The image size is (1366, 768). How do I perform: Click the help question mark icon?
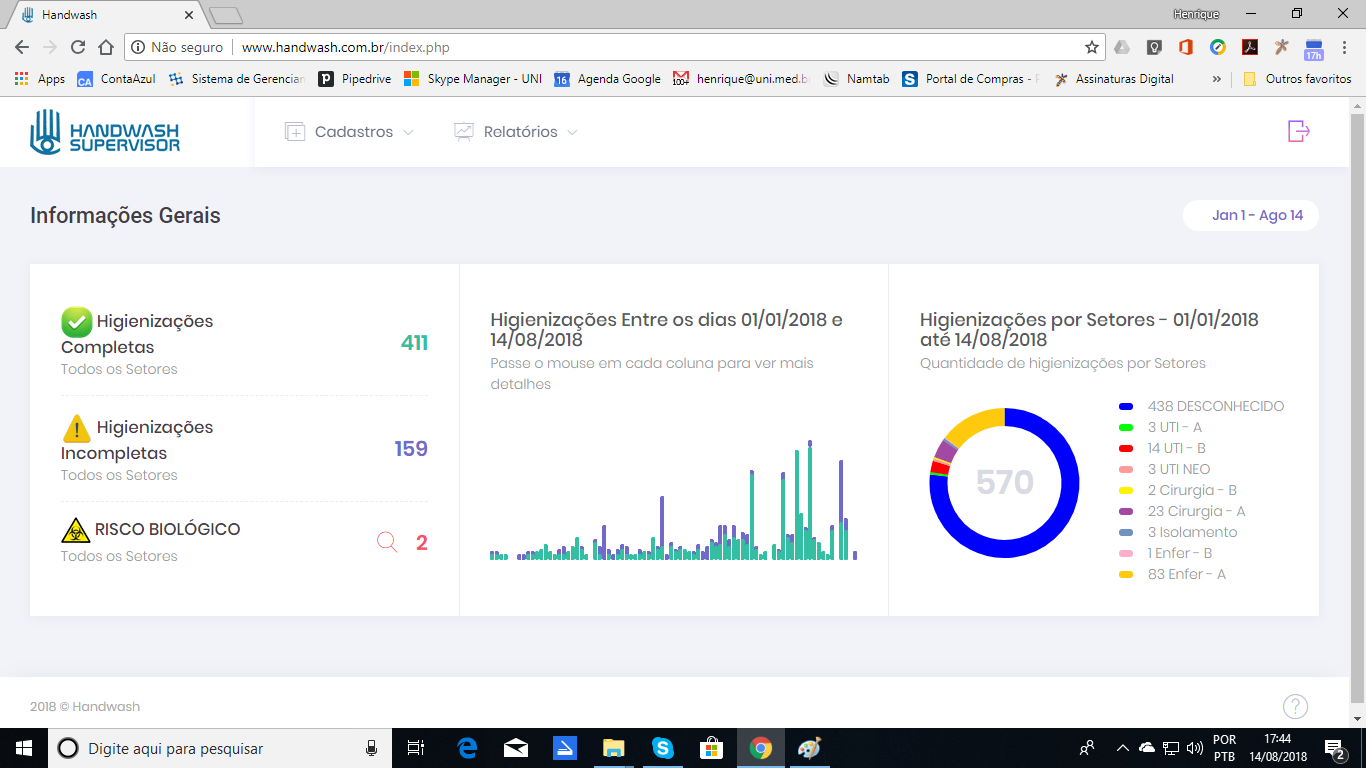tap(1295, 707)
